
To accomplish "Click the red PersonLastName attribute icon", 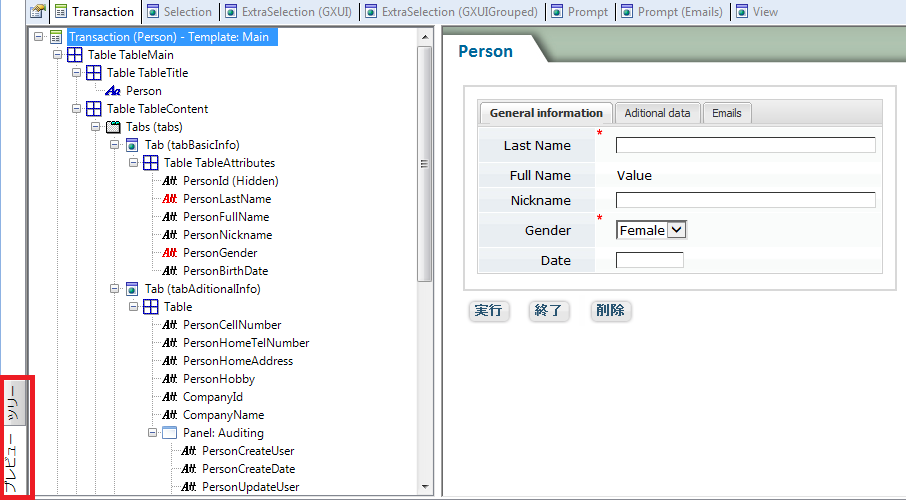I will point(170,199).
